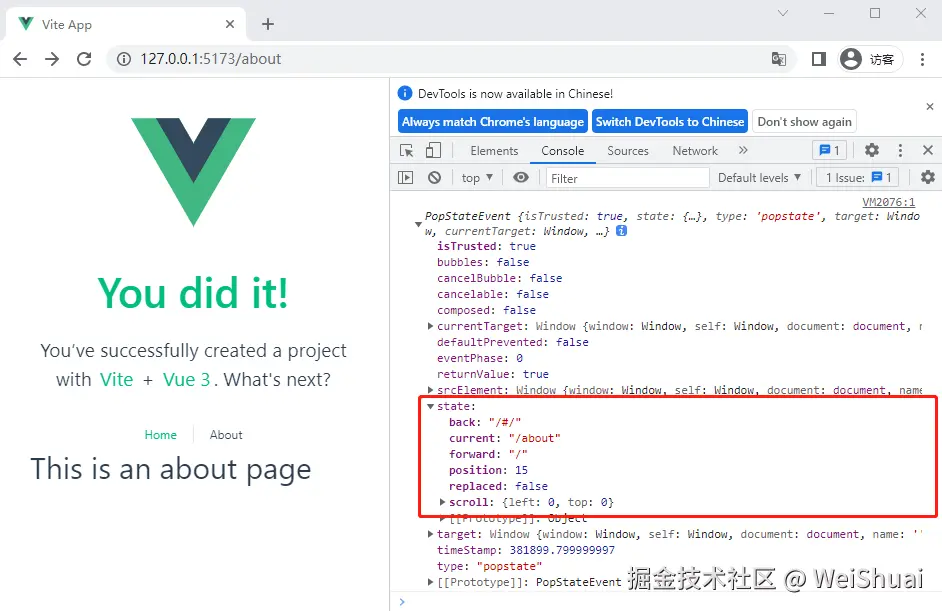The width and height of the screenshot is (942, 611).
Task: Open the Console tab
Action: click(562, 151)
